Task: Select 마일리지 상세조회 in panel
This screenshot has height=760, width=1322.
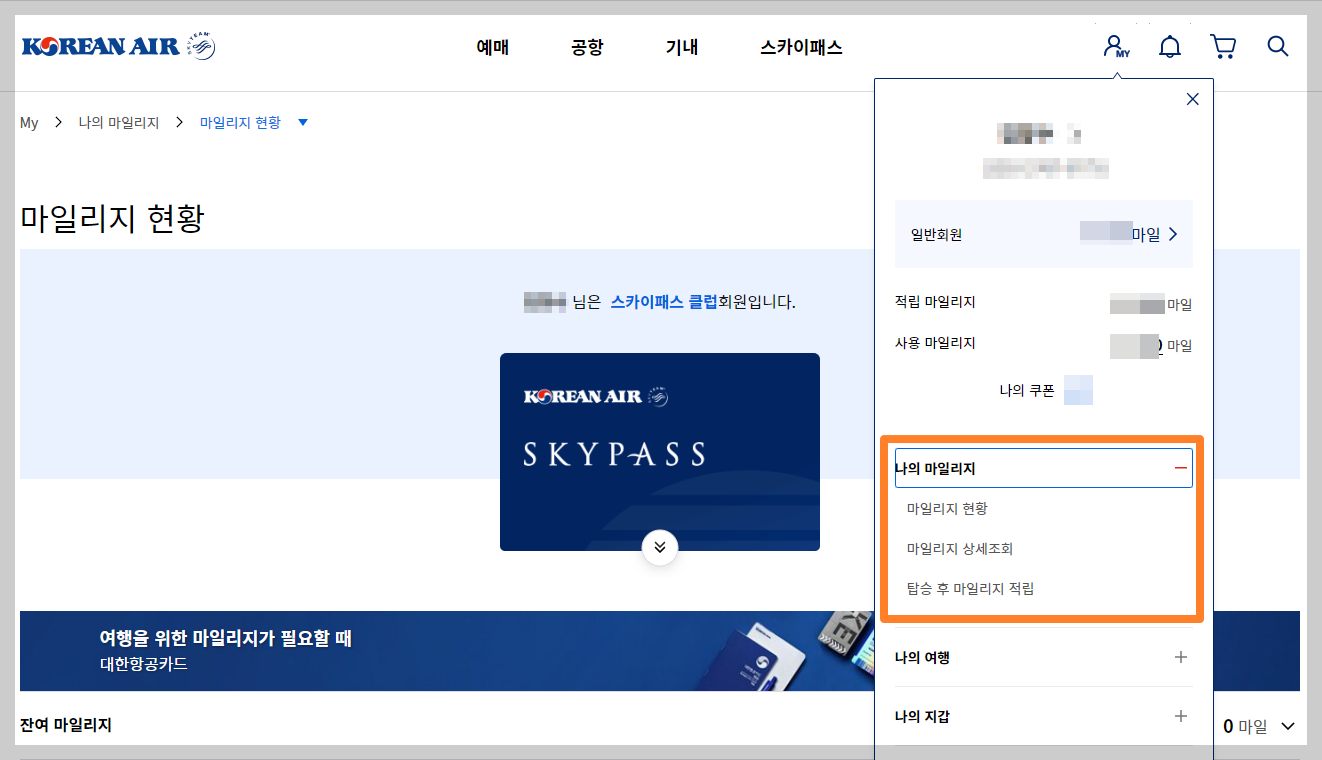Action: pyautogui.click(x=960, y=548)
